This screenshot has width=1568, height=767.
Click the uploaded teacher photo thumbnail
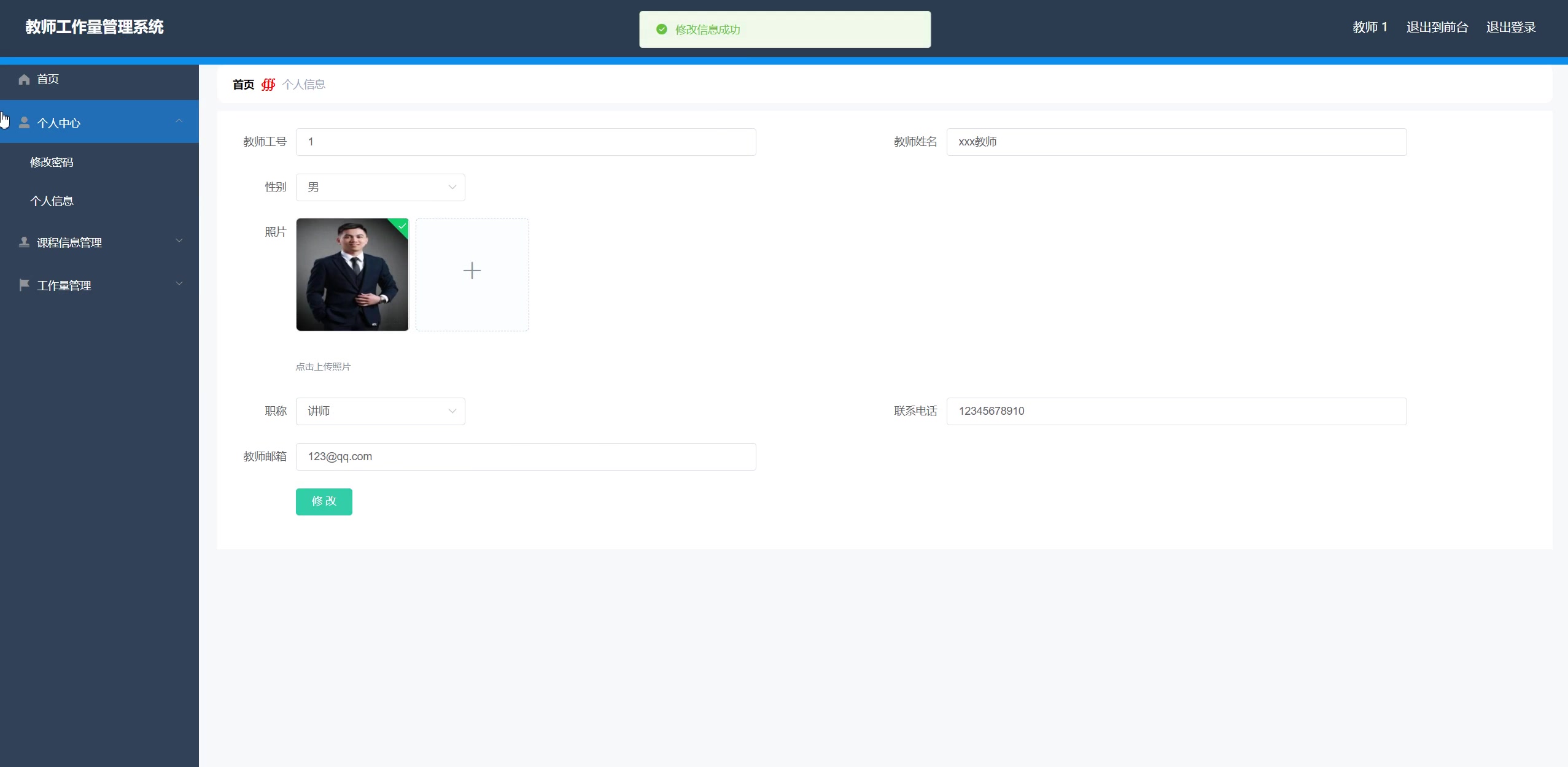pyautogui.click(x=352, y=275)
